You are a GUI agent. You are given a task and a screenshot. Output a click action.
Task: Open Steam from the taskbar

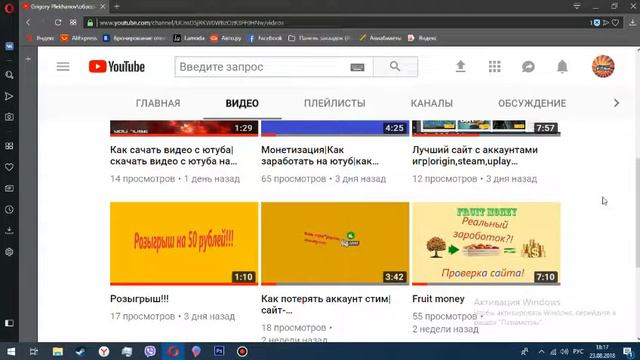point(80,351)
